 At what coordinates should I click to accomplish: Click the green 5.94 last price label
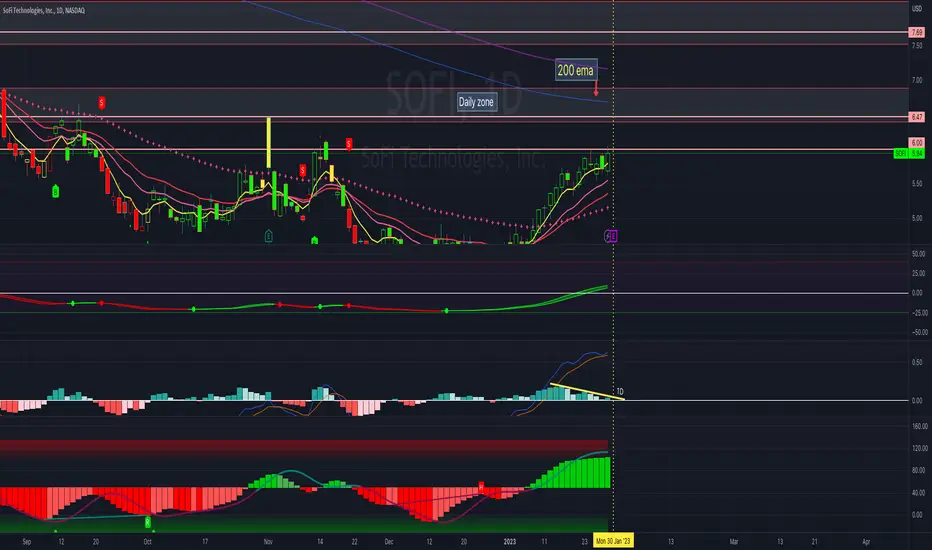tap(917, 153)
